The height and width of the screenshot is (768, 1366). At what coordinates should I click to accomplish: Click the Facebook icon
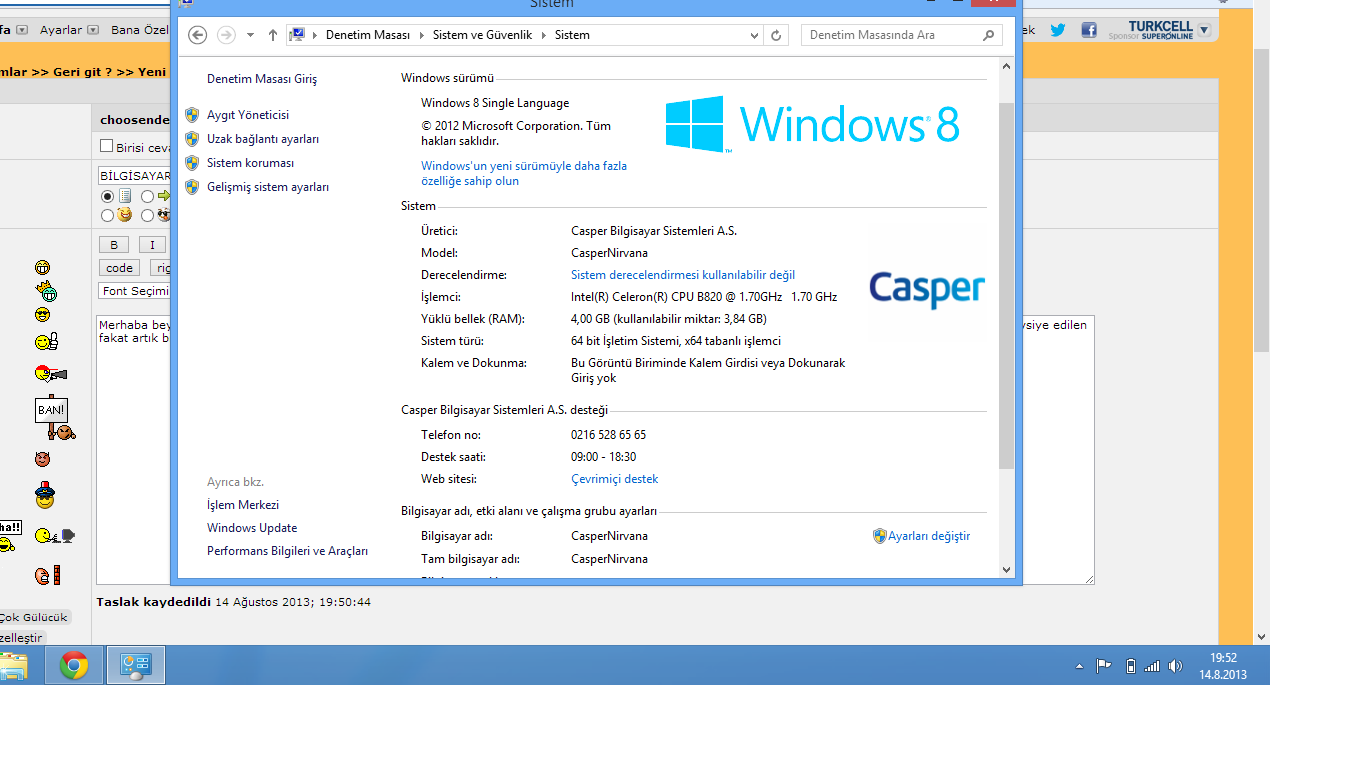point(1088,30)
